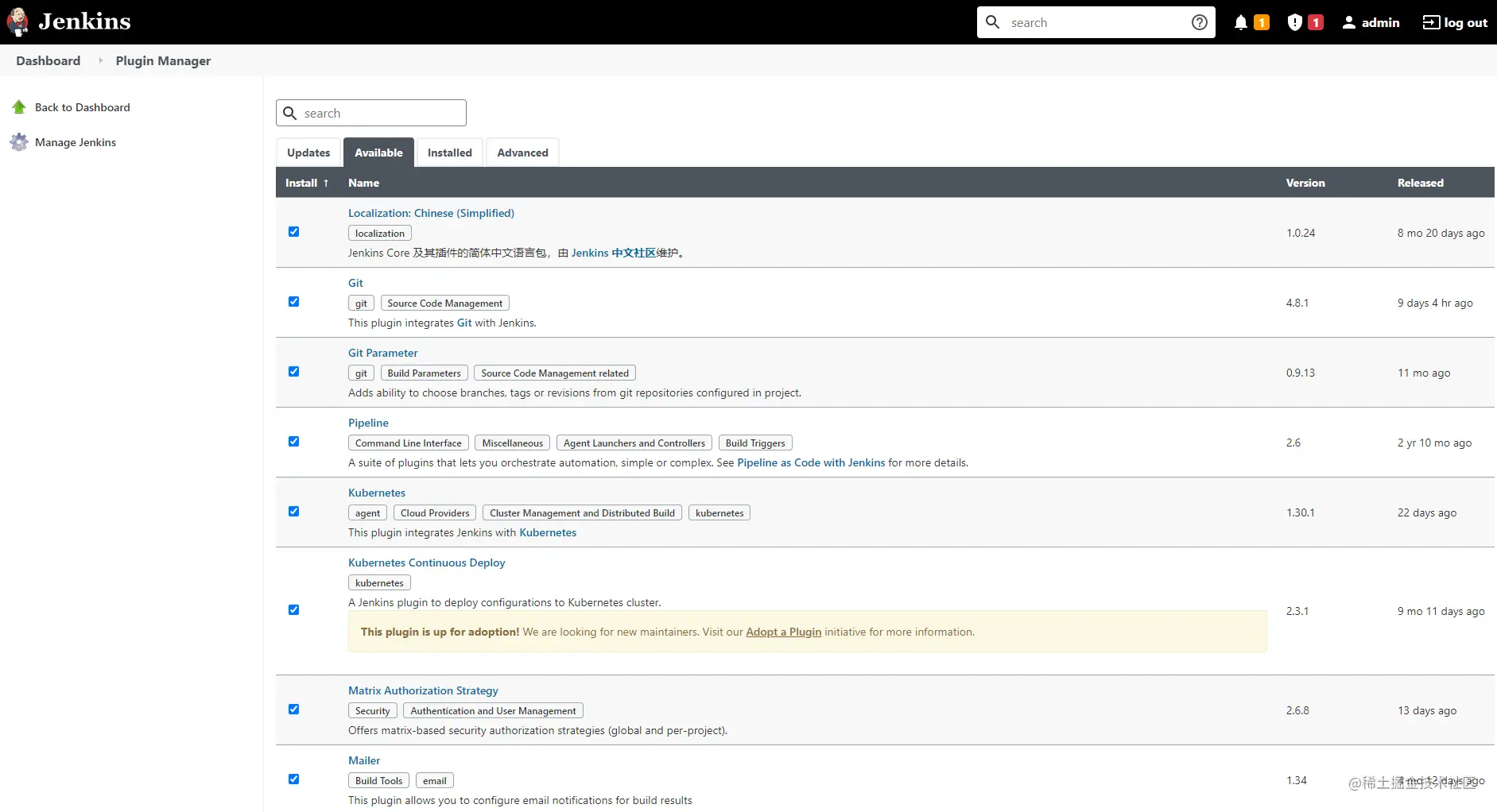
Task: Sort by the Released column header
Action: click(x=1420, y=183)
